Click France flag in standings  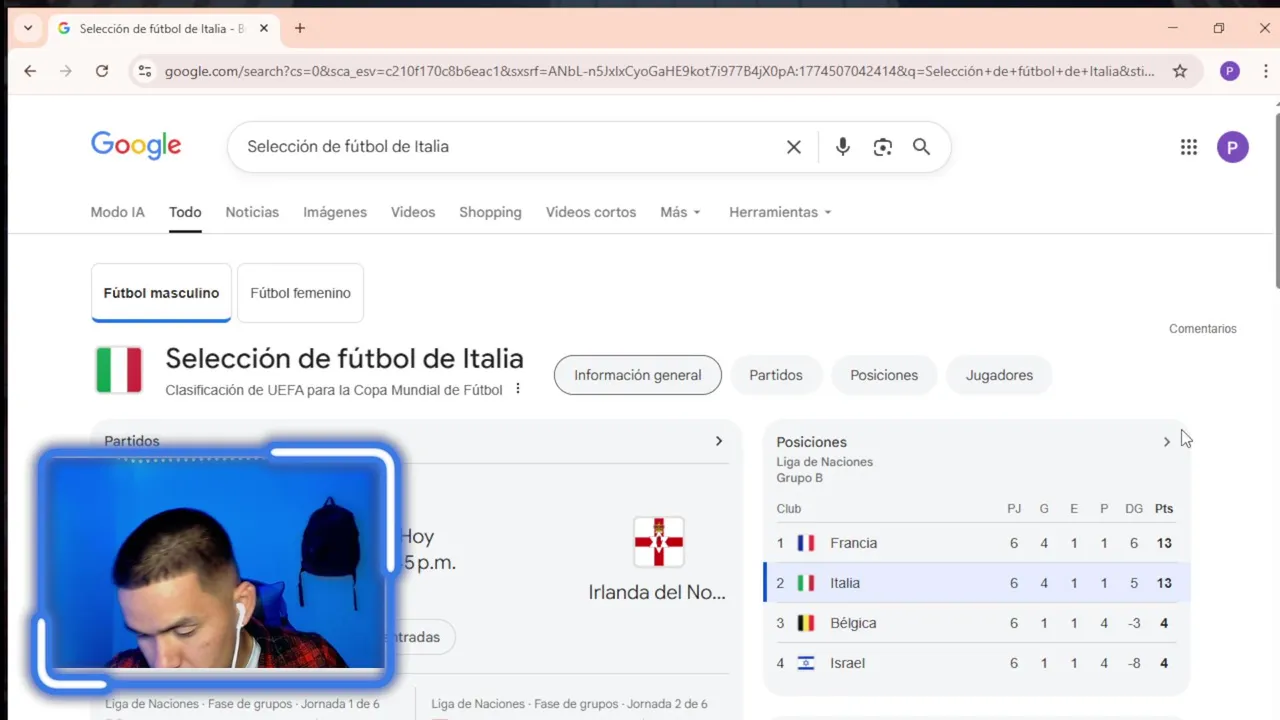tap(806, 543)
